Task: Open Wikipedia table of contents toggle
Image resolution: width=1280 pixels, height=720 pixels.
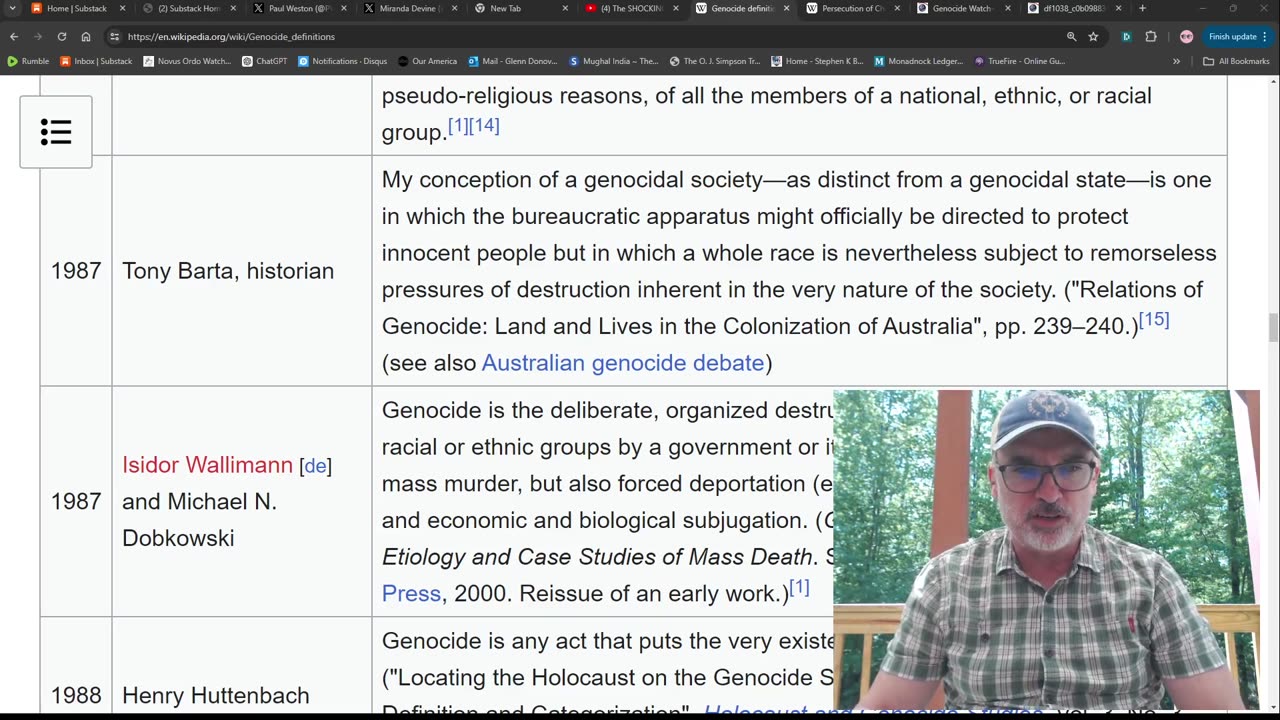Action: point(56,131)
